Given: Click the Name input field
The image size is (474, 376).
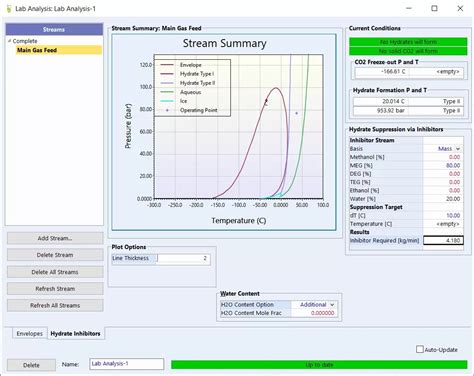Looking at the screenshot, I should [127, 364].
